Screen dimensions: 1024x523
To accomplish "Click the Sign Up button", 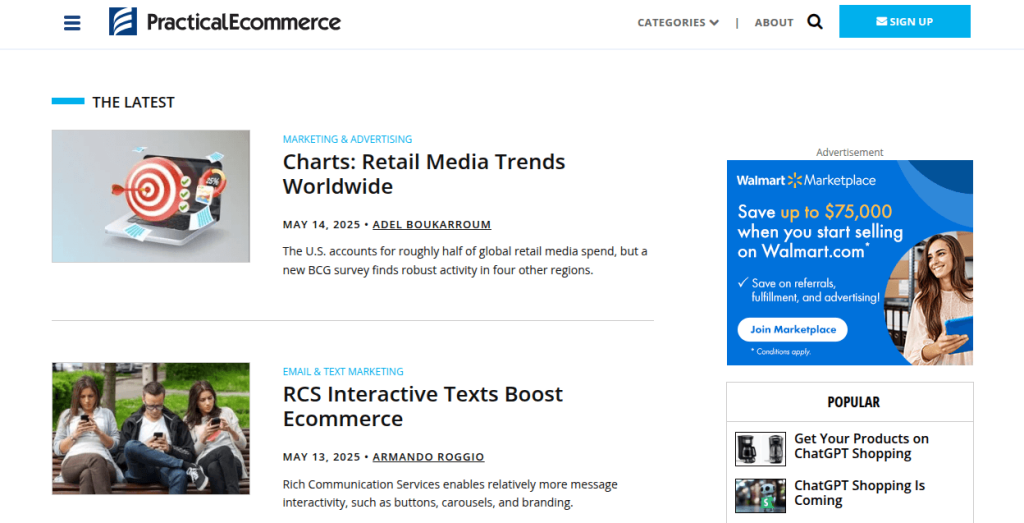I will pos(904,22).
